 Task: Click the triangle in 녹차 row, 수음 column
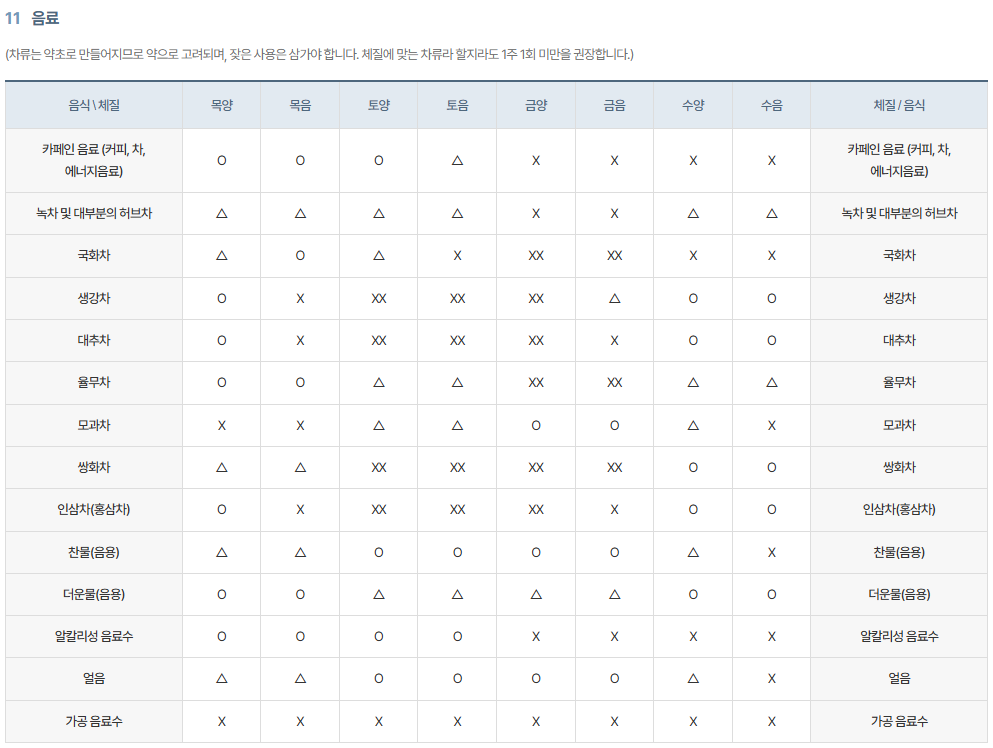pos(771,213)
